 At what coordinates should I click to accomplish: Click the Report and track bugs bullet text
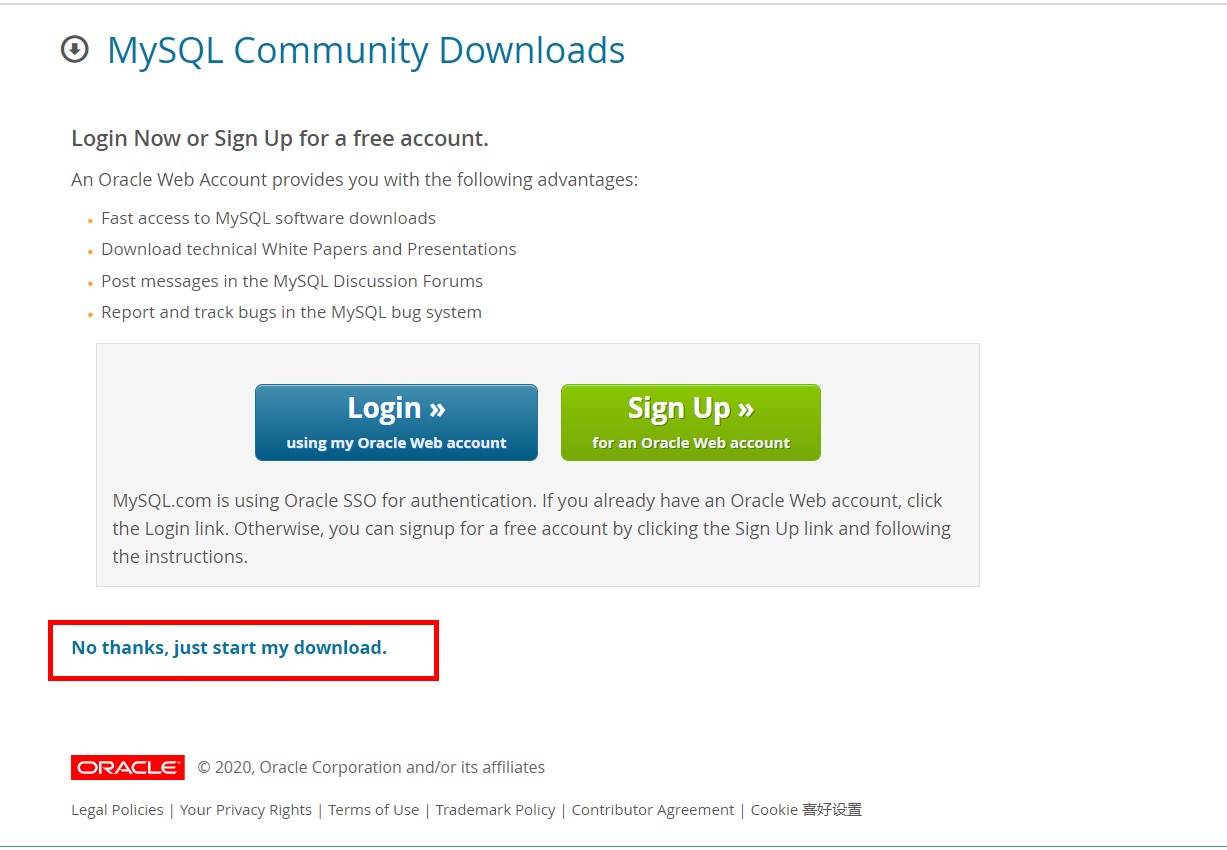coord(291,312)
